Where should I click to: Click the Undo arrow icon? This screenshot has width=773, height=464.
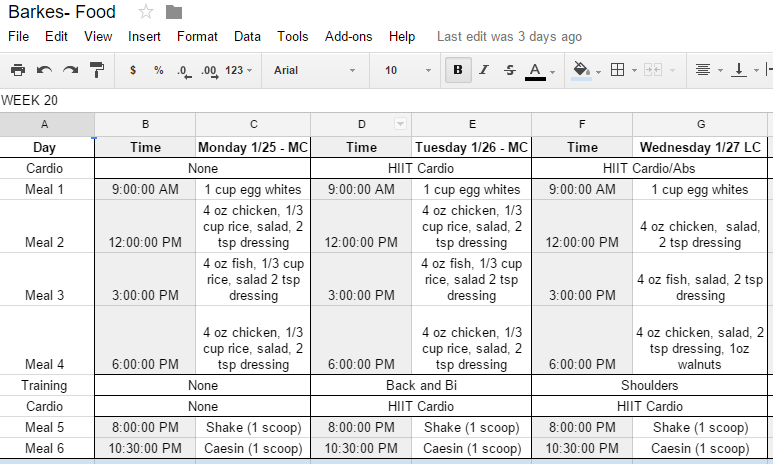click(x=44, y=70)
